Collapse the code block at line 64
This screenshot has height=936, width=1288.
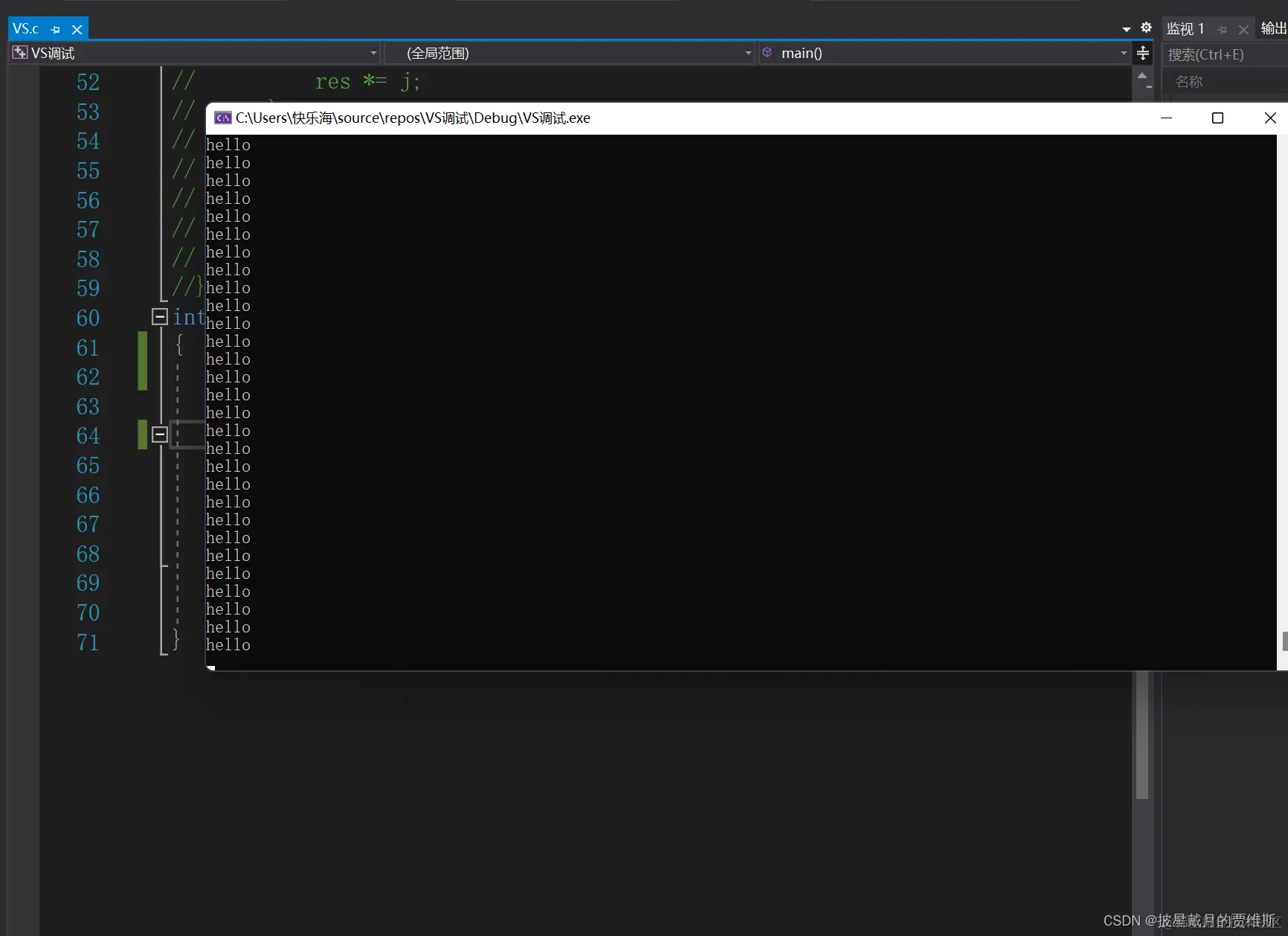click(159, 435)
